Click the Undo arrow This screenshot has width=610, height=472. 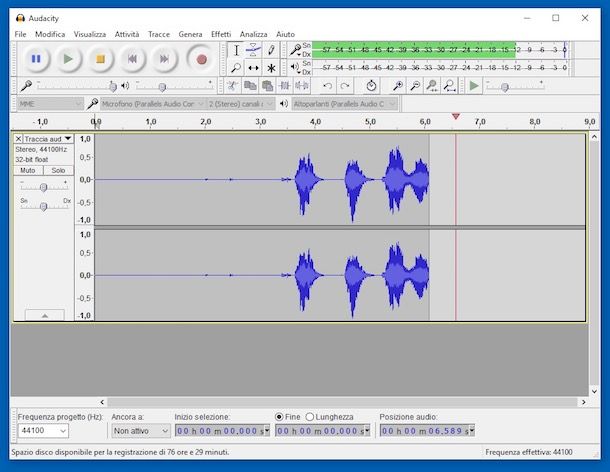pos(328,86)
